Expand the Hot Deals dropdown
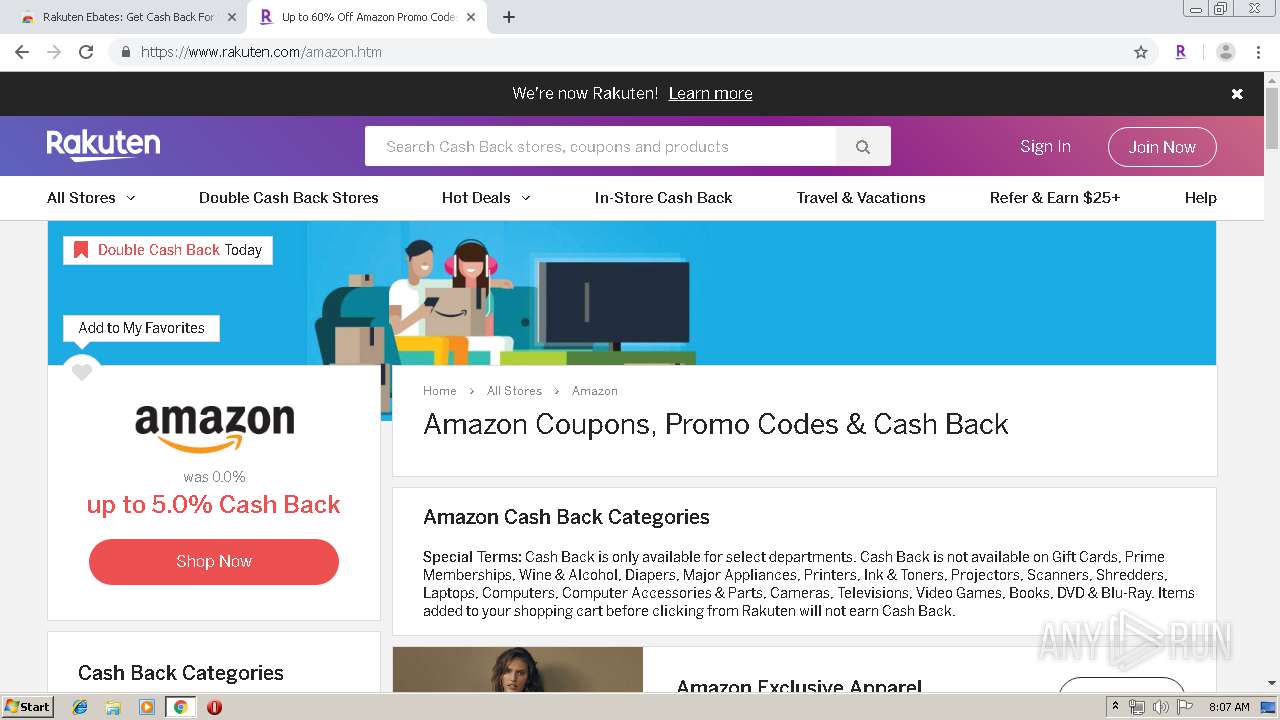The width and height of the screenshot is (1280, 720). click(486, 198)
